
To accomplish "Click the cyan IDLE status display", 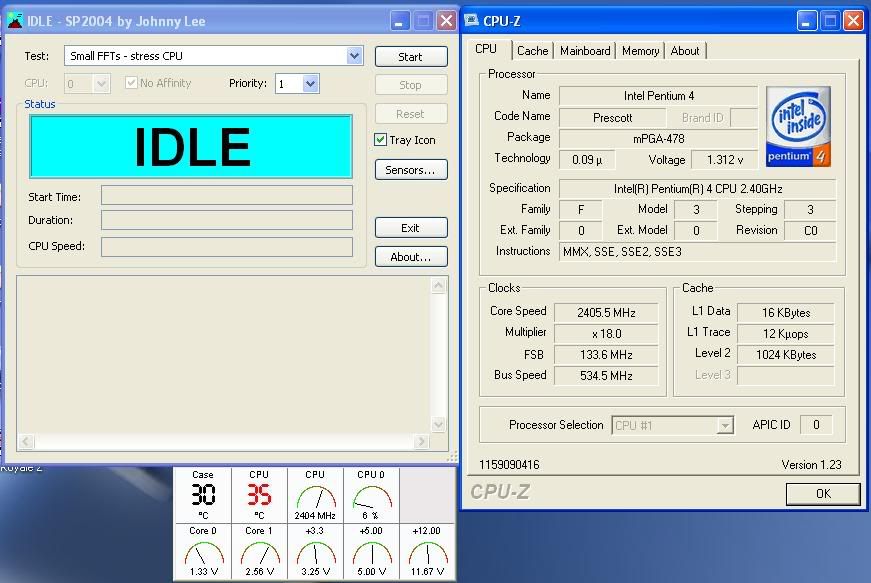I will click(x=191, y=147).
